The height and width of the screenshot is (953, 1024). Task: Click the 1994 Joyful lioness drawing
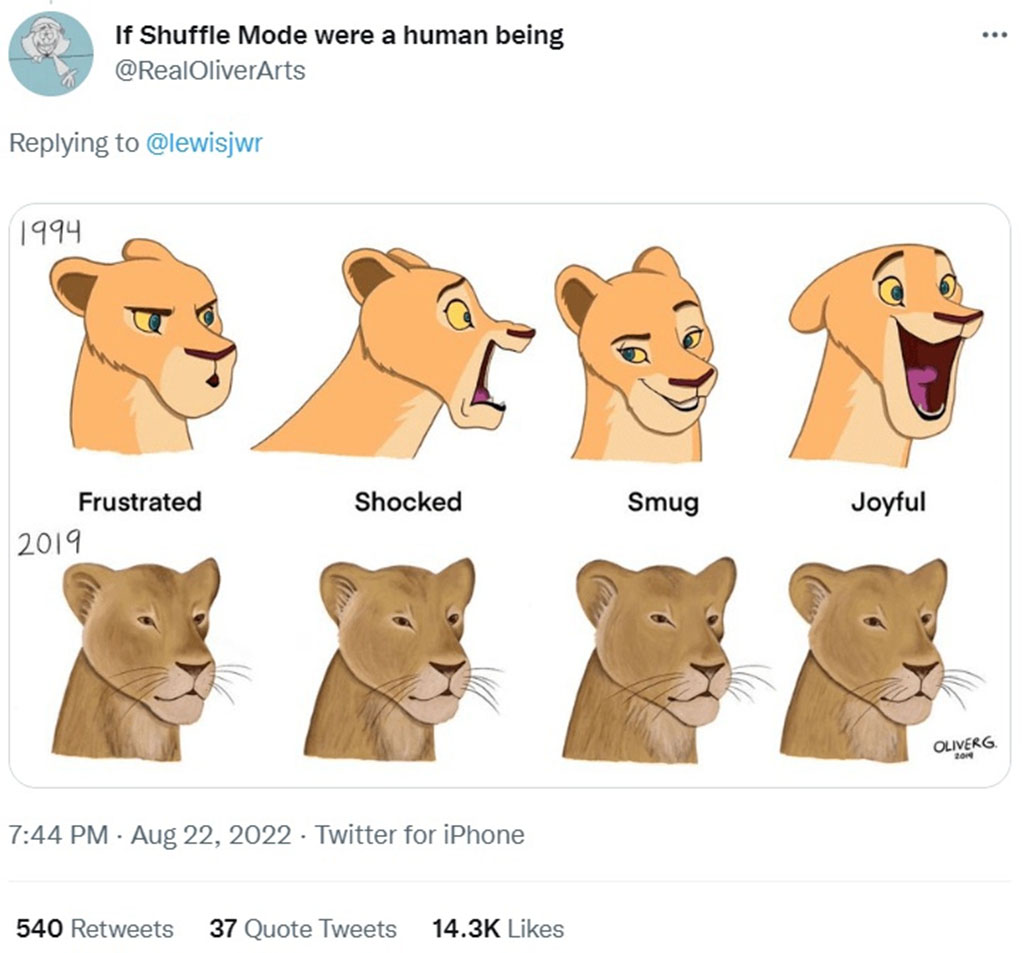point(885,350)
